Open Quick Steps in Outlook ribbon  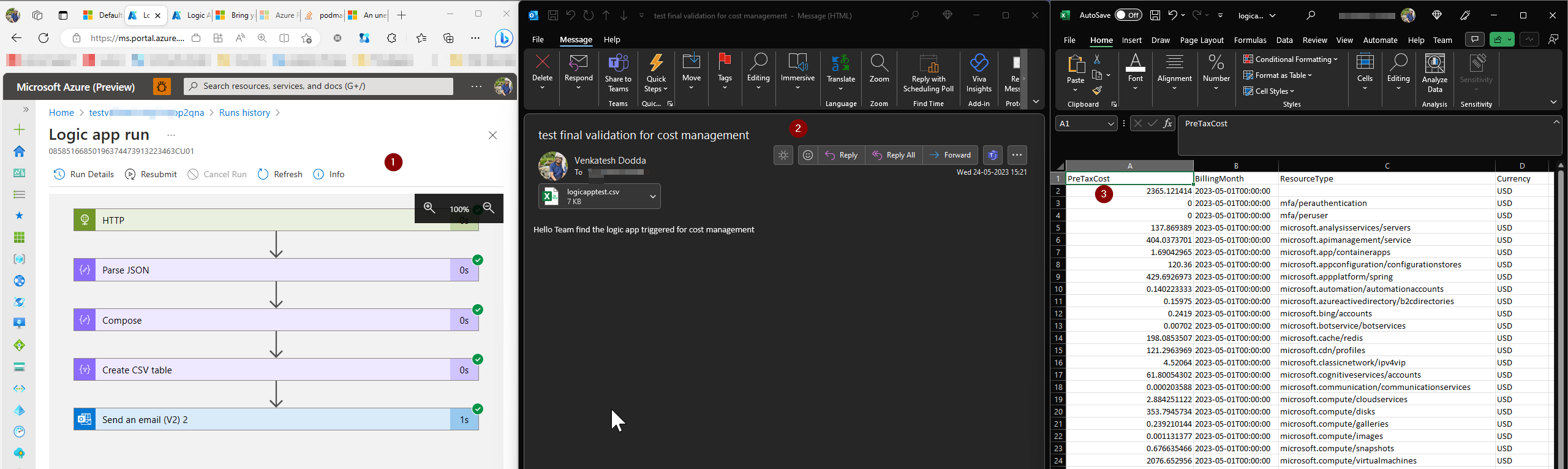[656, 73]
